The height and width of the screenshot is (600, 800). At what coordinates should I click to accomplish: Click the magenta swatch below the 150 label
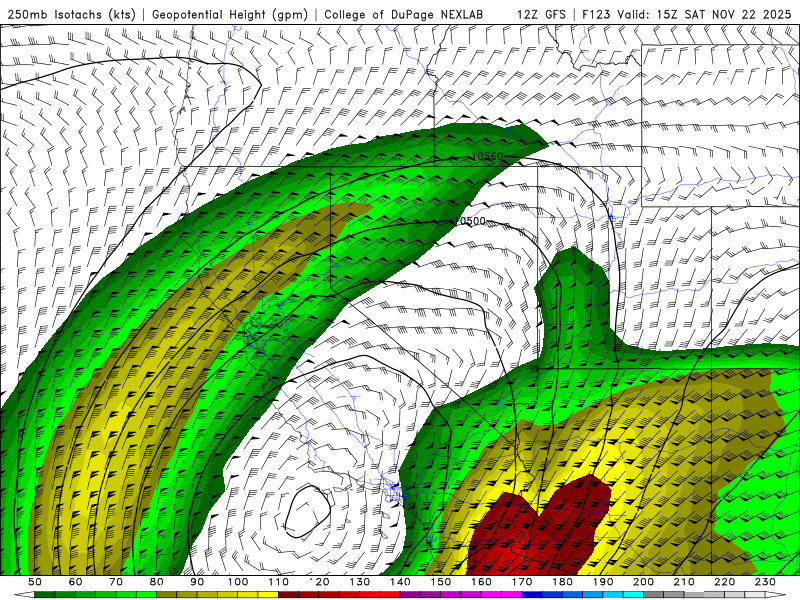point(451,595)
